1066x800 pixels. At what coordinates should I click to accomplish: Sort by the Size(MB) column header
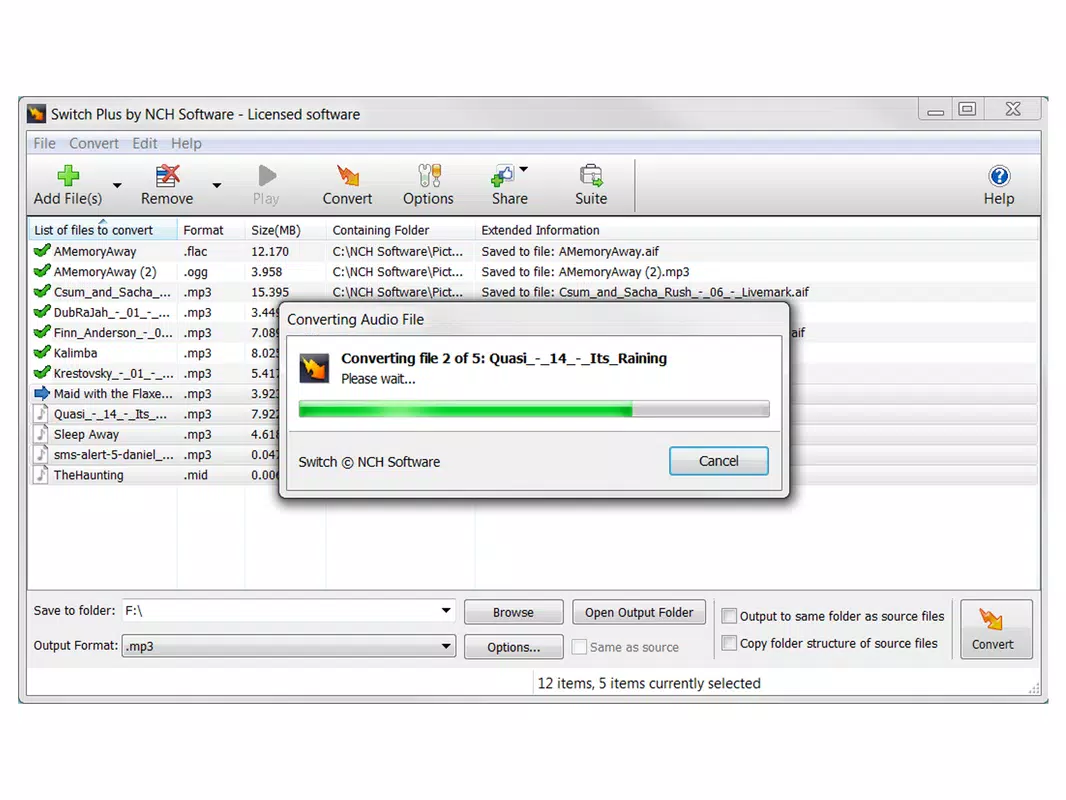point(286,230)
